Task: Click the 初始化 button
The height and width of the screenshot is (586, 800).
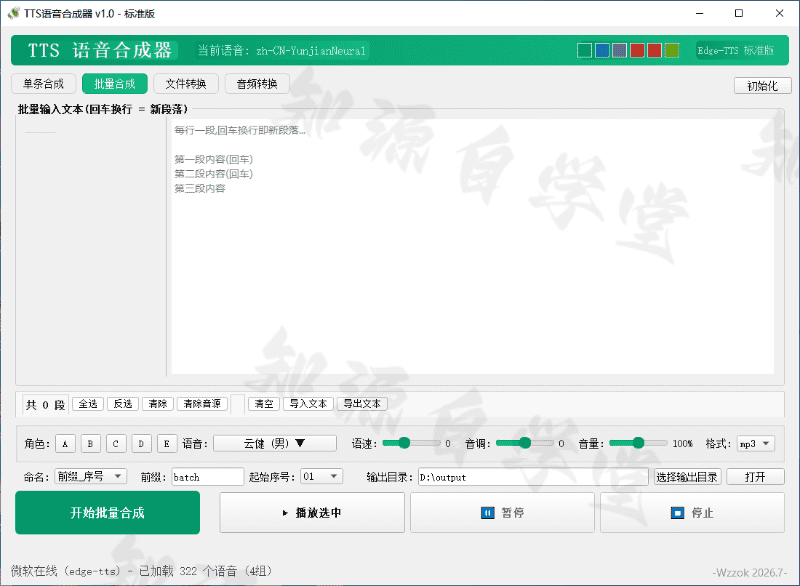Action: (762, 86)
